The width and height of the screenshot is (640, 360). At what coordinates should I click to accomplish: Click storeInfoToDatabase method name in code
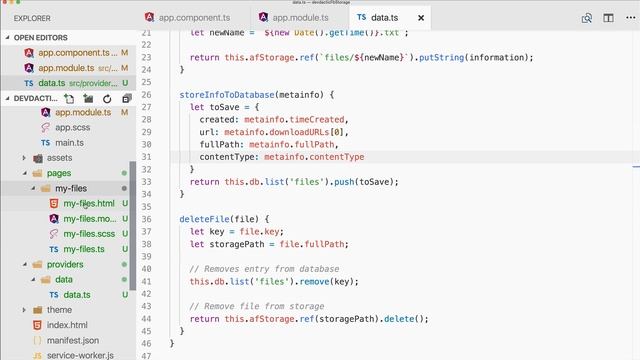click(x=227, y=95)
